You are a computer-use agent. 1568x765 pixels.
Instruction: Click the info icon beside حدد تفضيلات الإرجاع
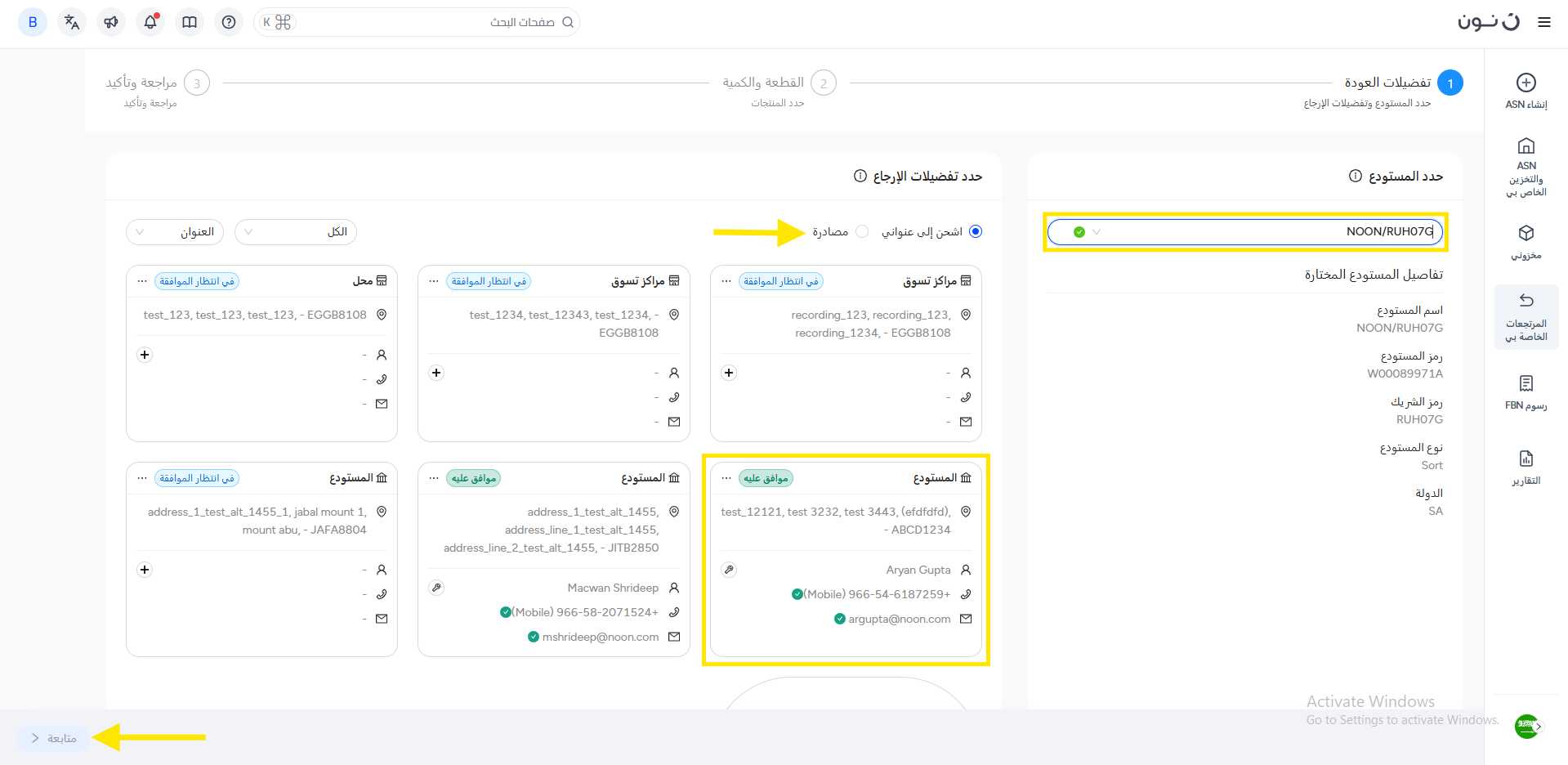860,176
